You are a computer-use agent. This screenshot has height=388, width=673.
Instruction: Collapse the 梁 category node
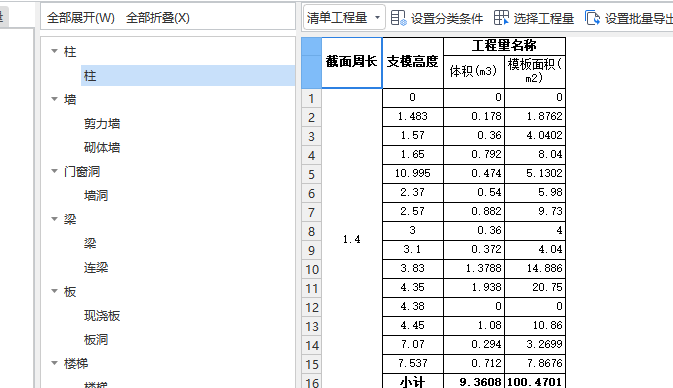click(x=55, y=220)
